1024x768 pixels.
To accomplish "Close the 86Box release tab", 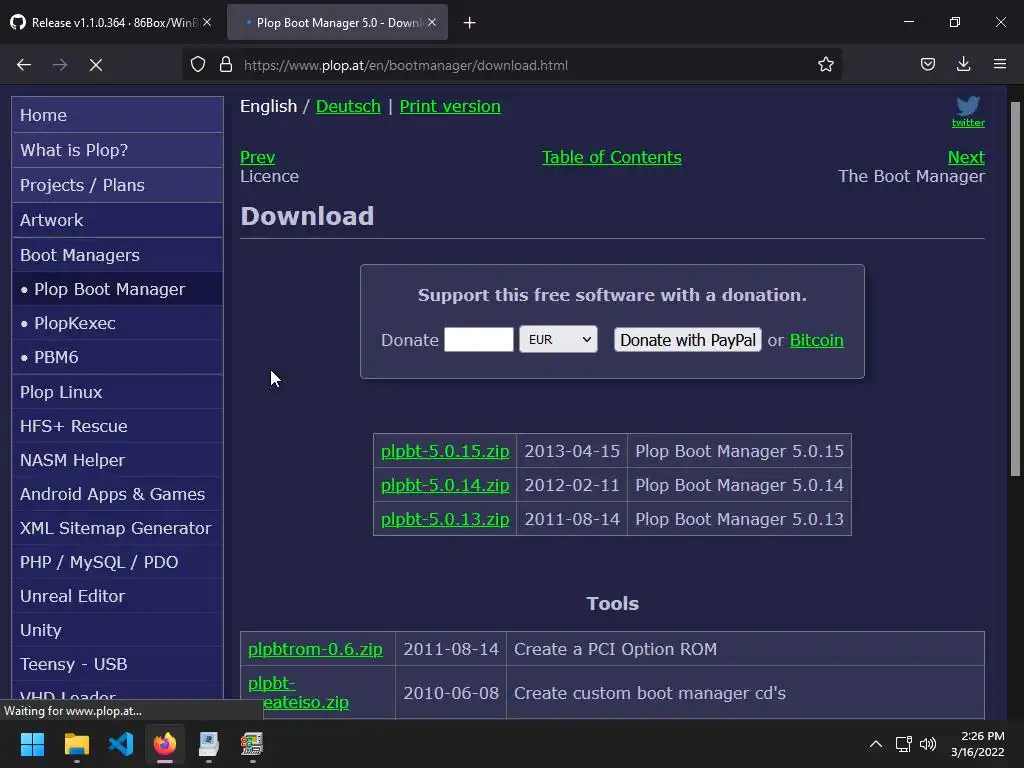I will tap(207, 22).
